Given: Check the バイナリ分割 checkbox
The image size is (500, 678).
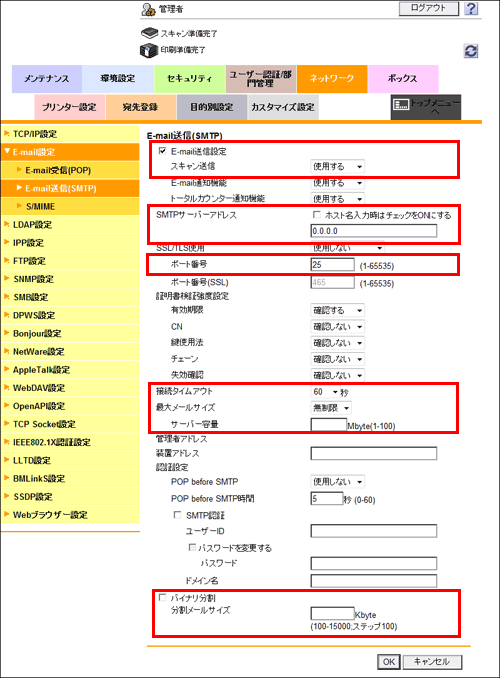Looking at the screenshot, I should (x=162, y=598).
